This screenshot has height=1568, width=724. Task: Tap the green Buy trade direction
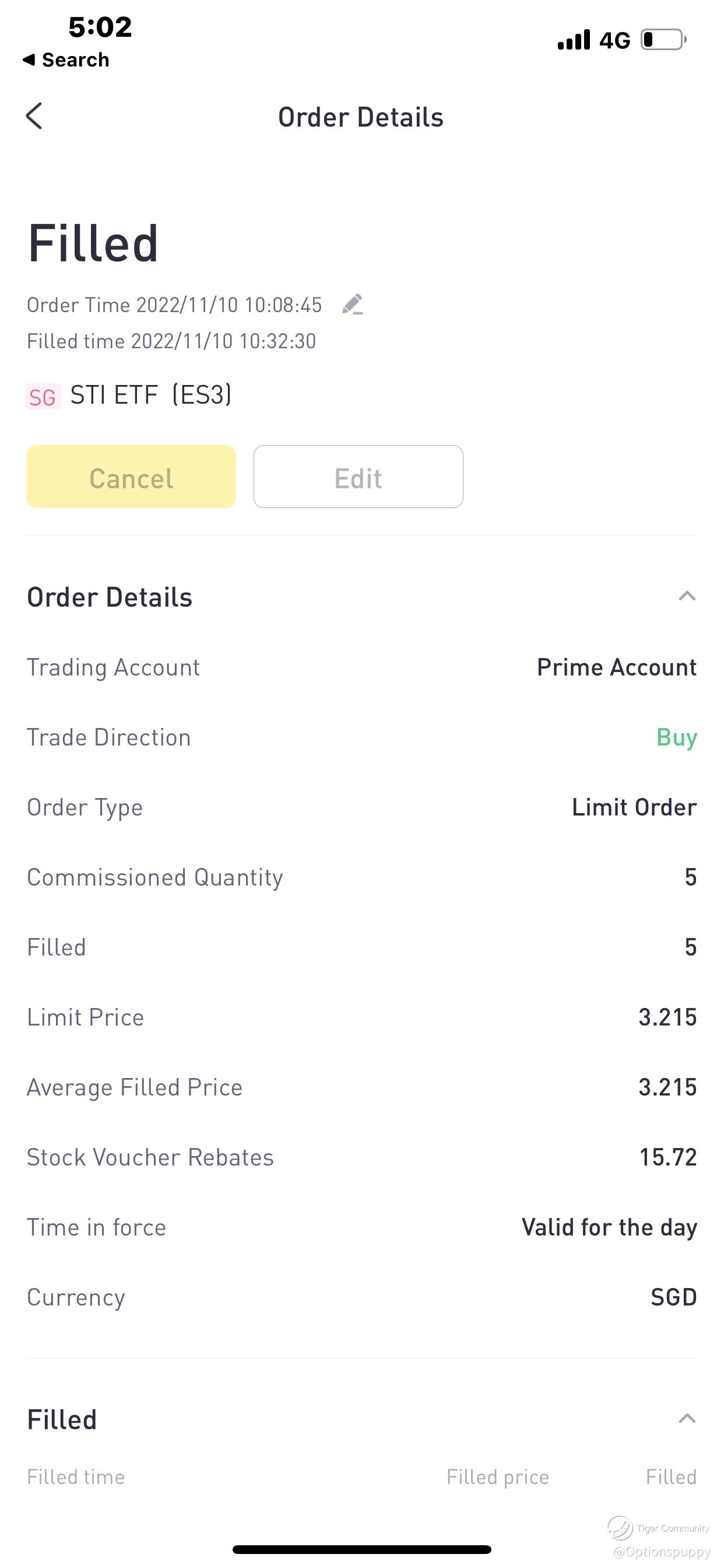pos(677,737)
